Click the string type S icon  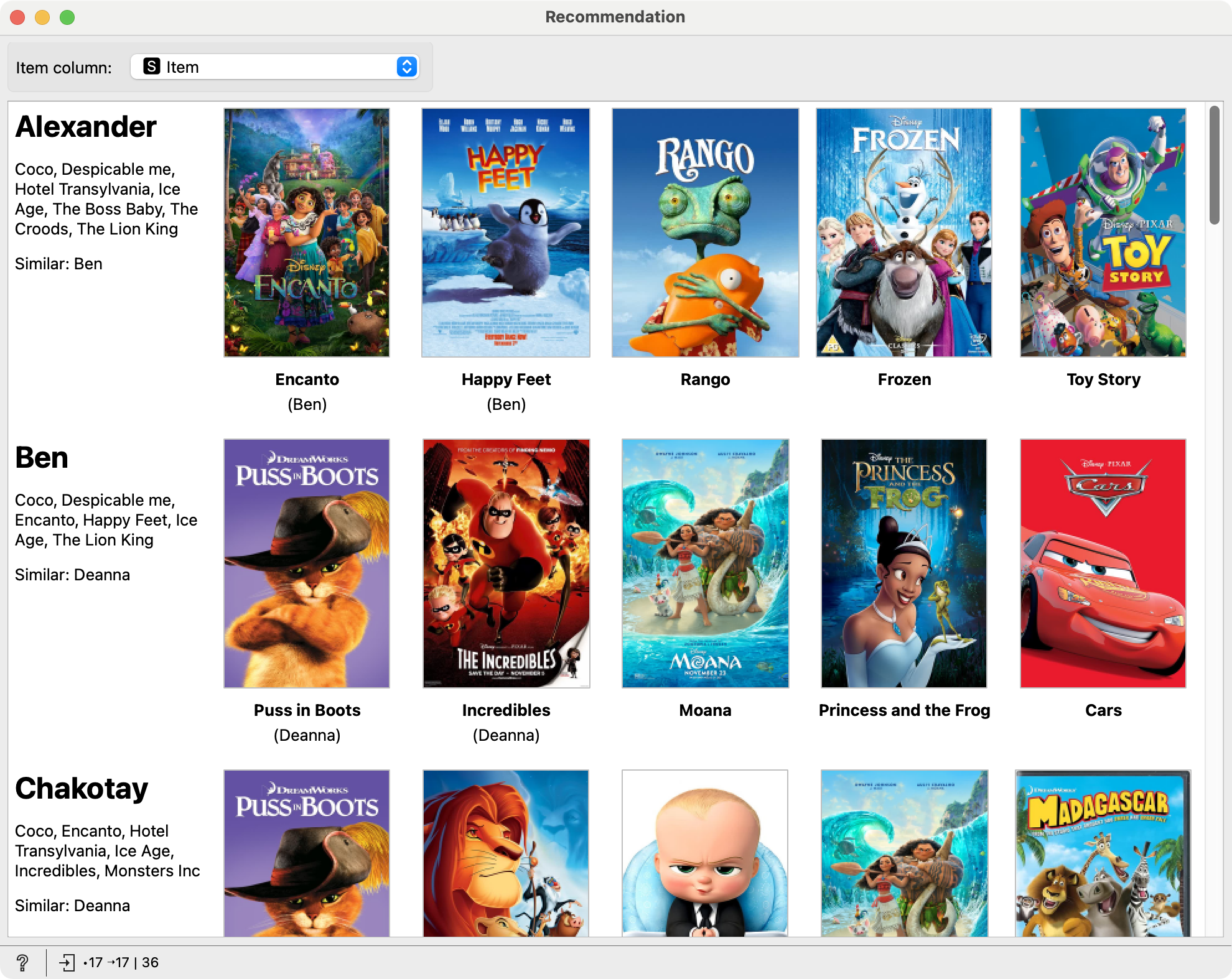coord(151,67)
